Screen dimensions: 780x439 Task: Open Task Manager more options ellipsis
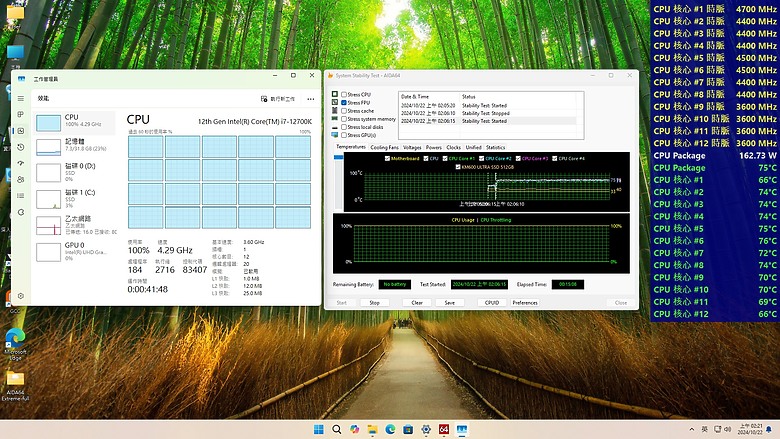pos(311,99)
